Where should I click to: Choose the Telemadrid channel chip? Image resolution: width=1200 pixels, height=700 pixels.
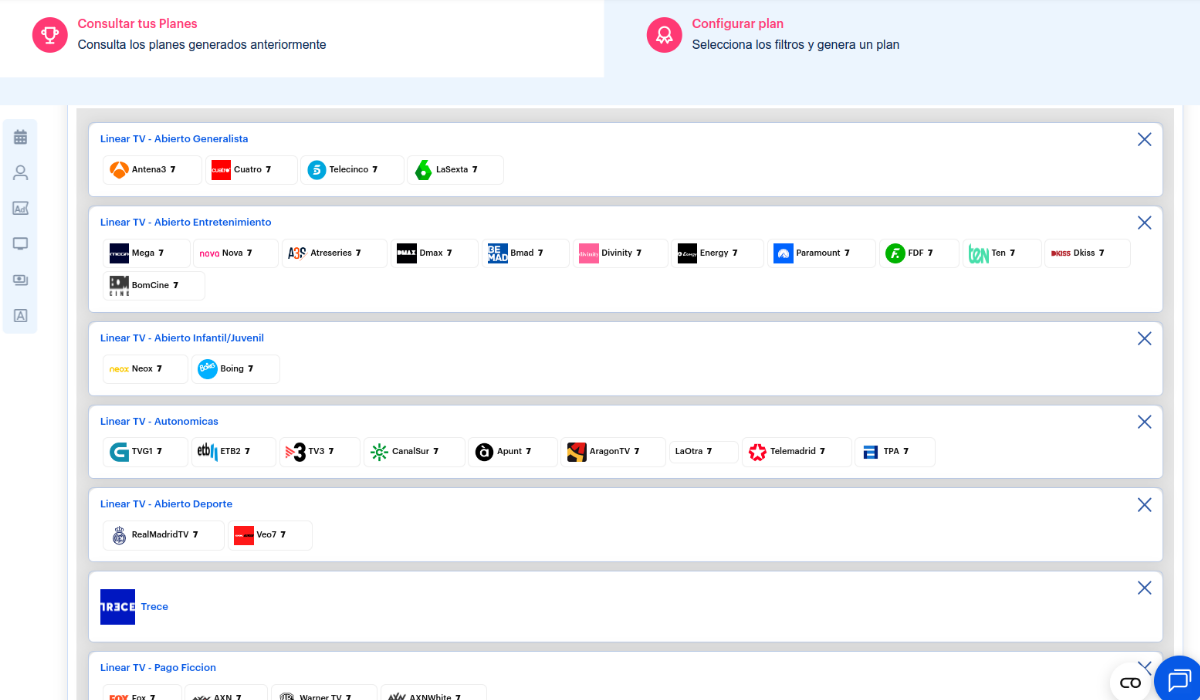(x=796, y=452)
